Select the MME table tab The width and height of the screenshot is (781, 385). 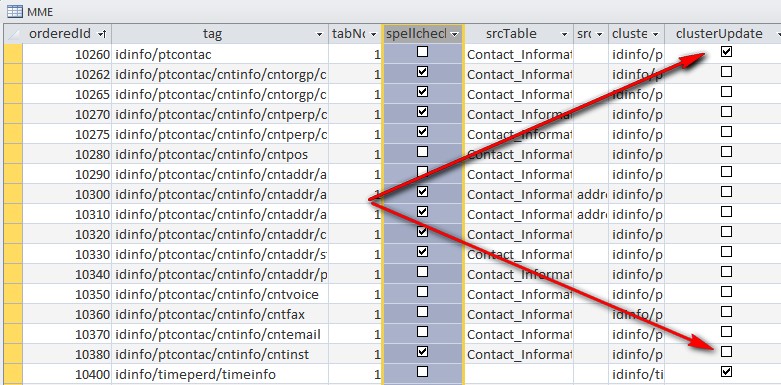[30, 11]
